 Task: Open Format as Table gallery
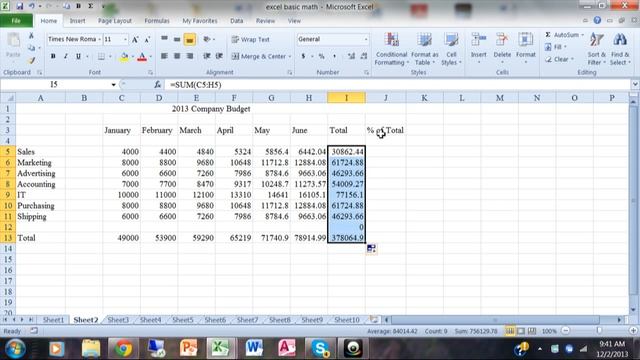point(424,49)
